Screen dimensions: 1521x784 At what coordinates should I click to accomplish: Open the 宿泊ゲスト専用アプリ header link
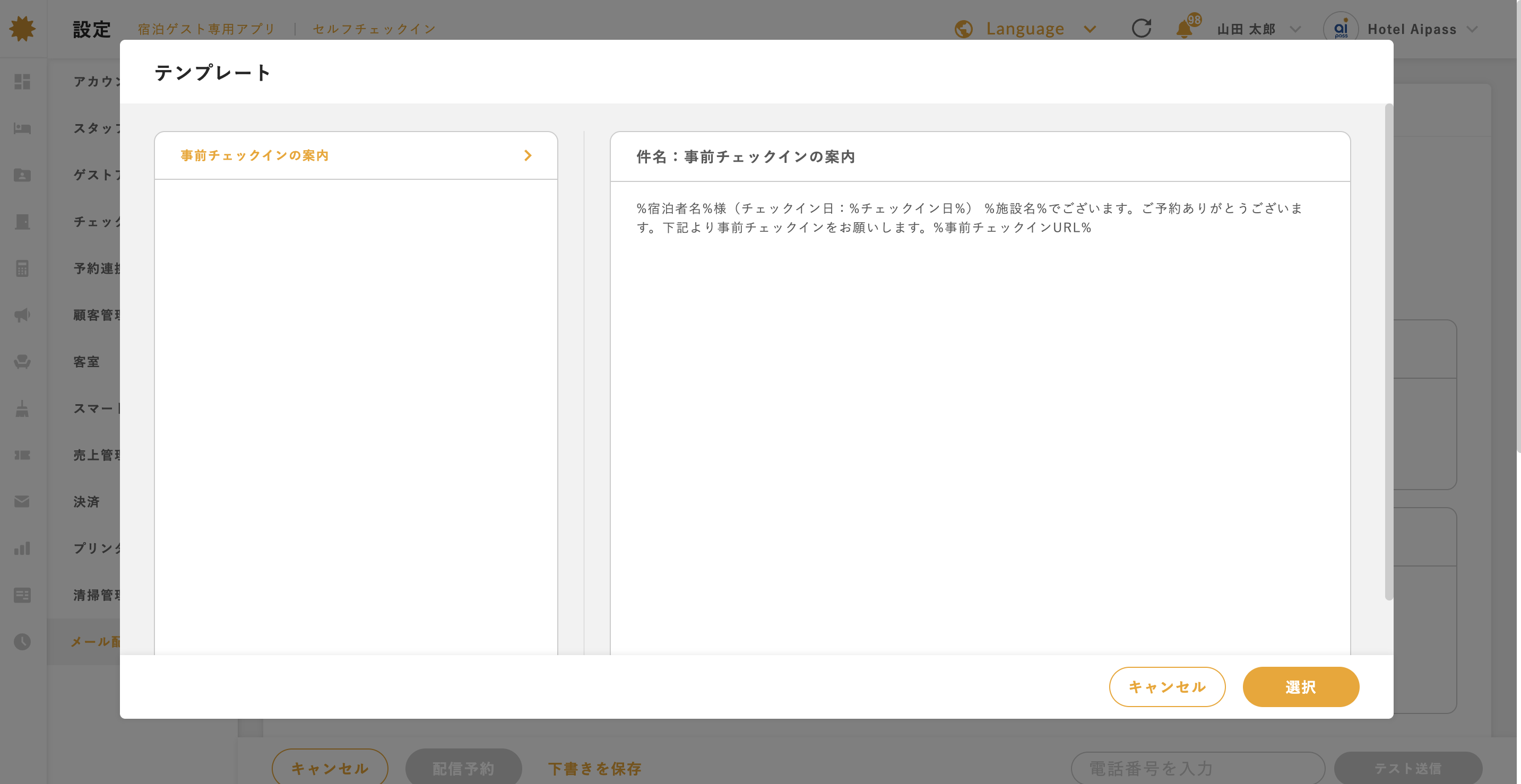point(206,29)
